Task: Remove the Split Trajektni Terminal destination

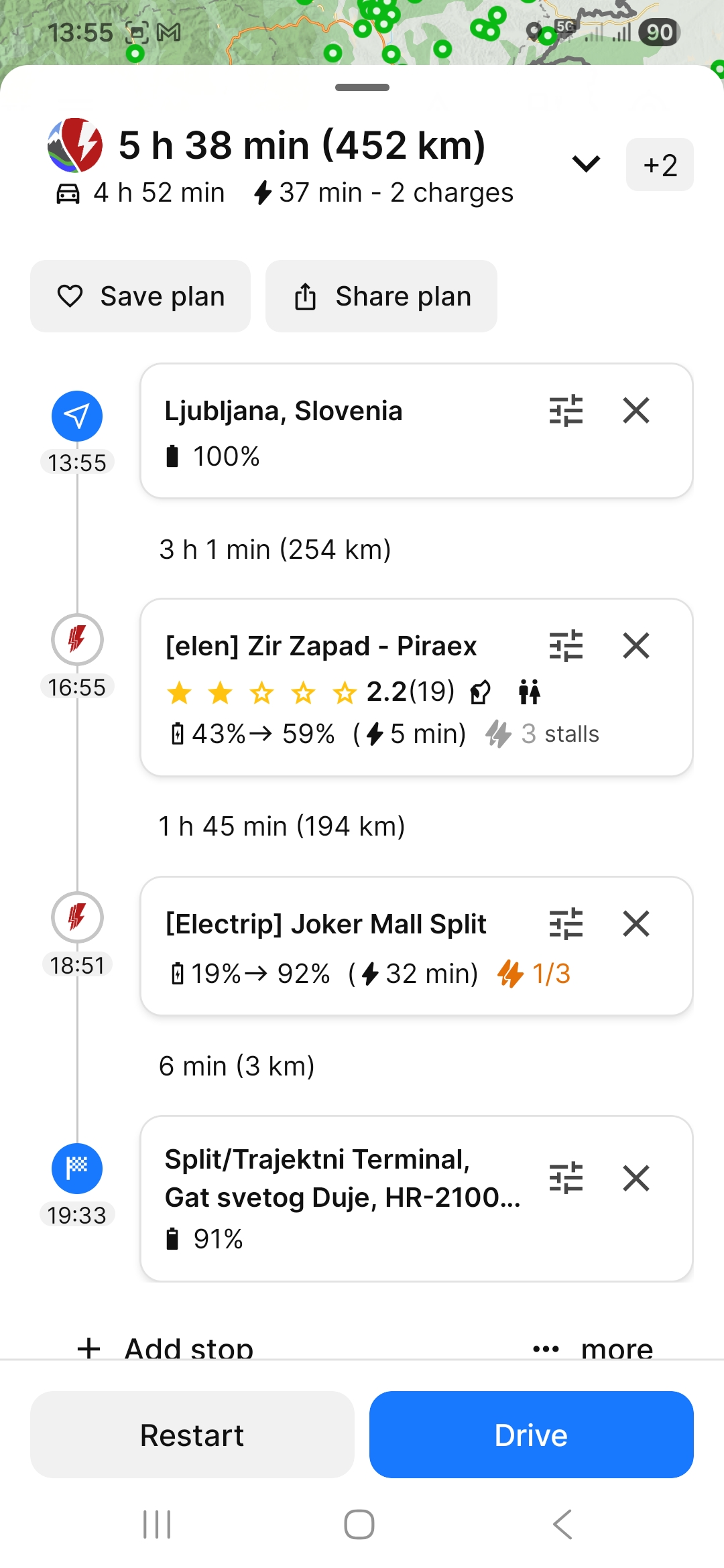Action: click(636, 1178)
